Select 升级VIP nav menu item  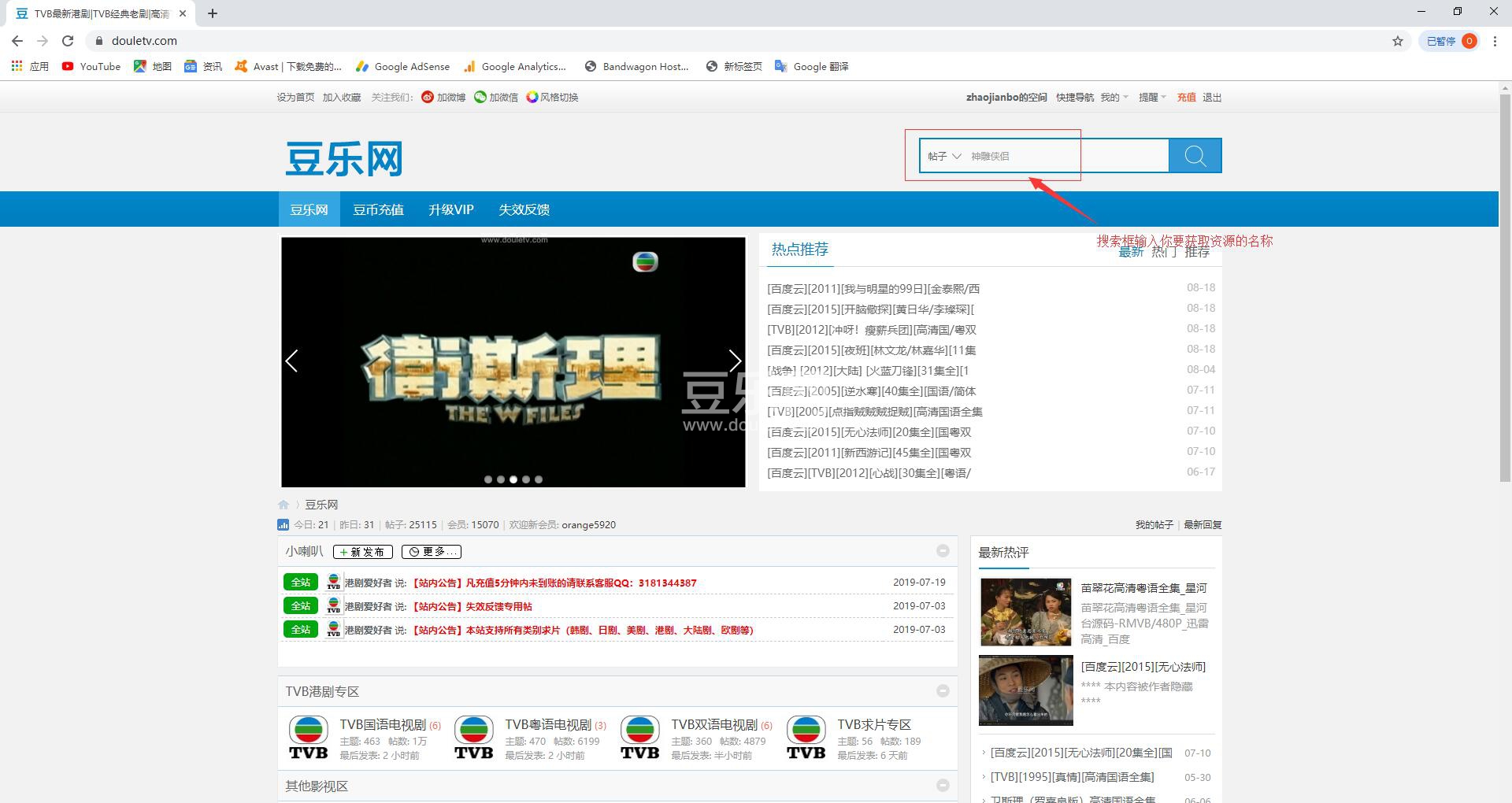pyautogui.click(x=451, y=209)
